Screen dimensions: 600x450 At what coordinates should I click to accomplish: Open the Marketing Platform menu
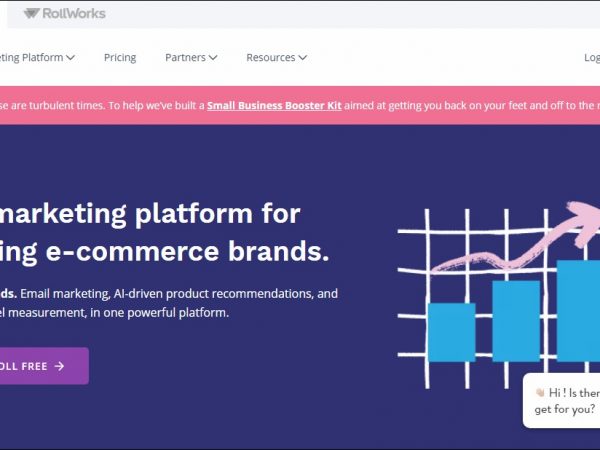[x=32, y=58]
